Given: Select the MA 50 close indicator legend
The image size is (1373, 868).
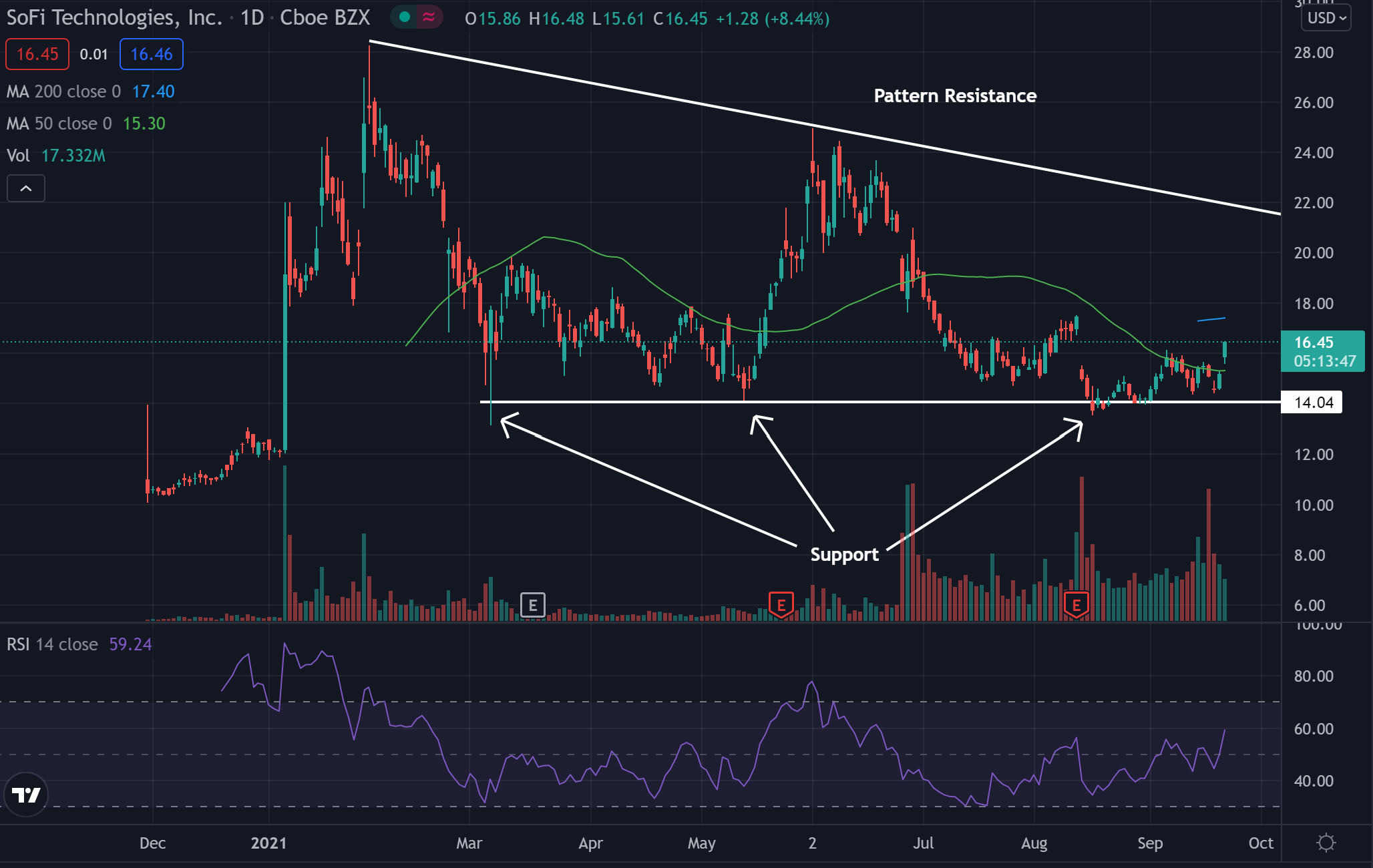Looking at the screenshot, I should tap(59, 124).
